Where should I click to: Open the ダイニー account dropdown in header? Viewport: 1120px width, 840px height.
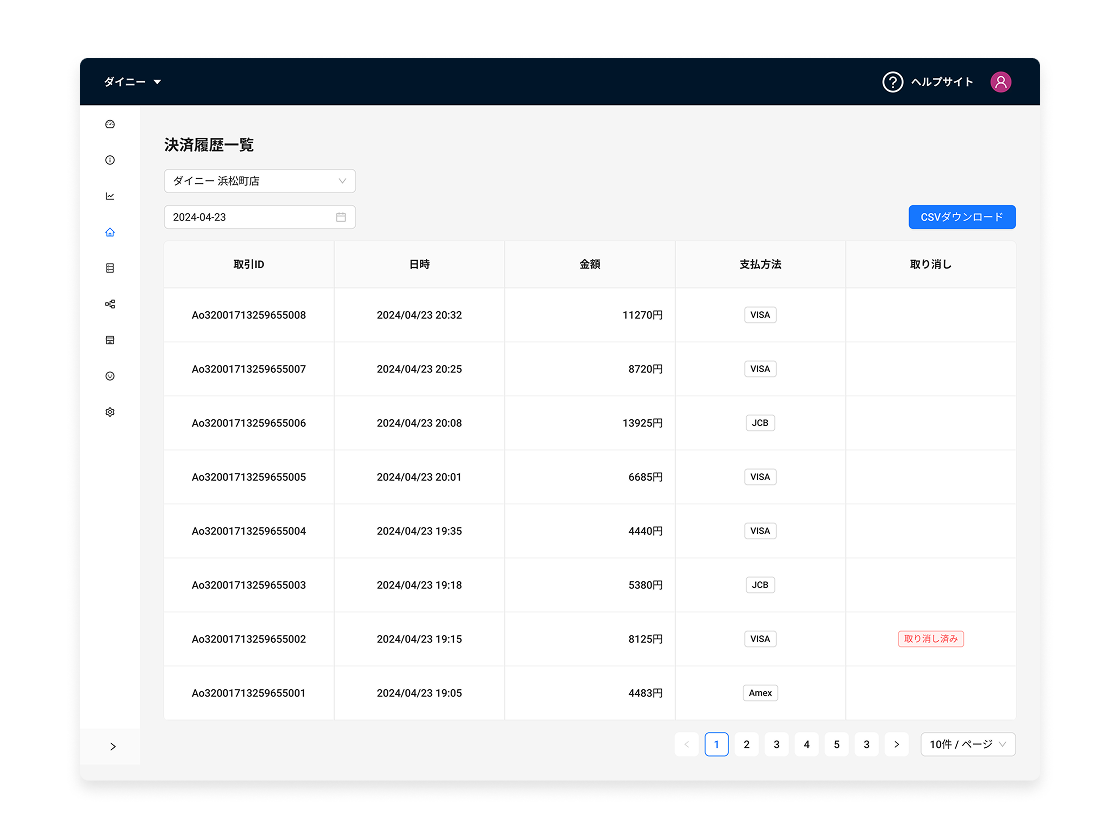[133, 82]
